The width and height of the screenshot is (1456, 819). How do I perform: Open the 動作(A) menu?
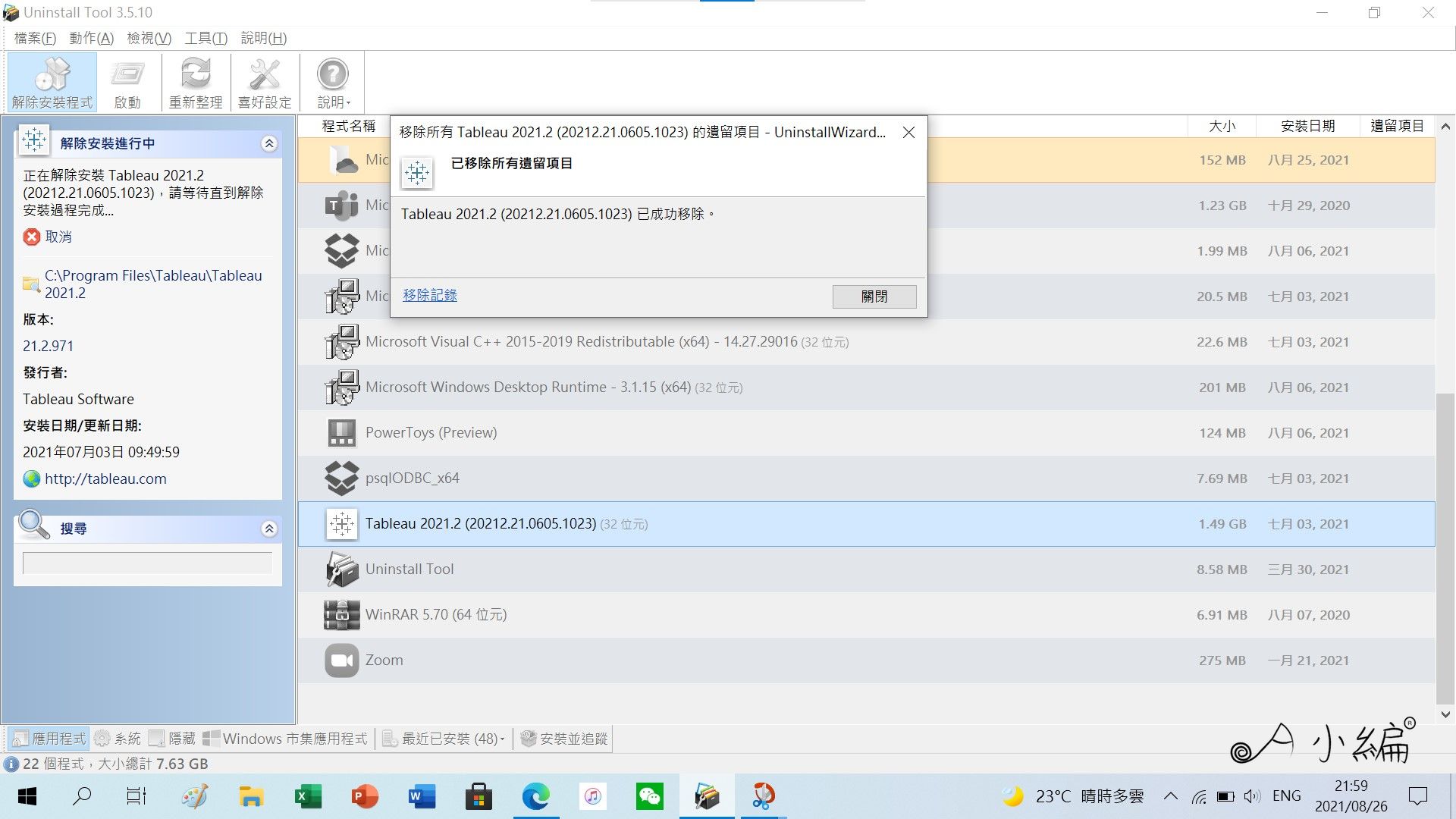coord(92,38)
